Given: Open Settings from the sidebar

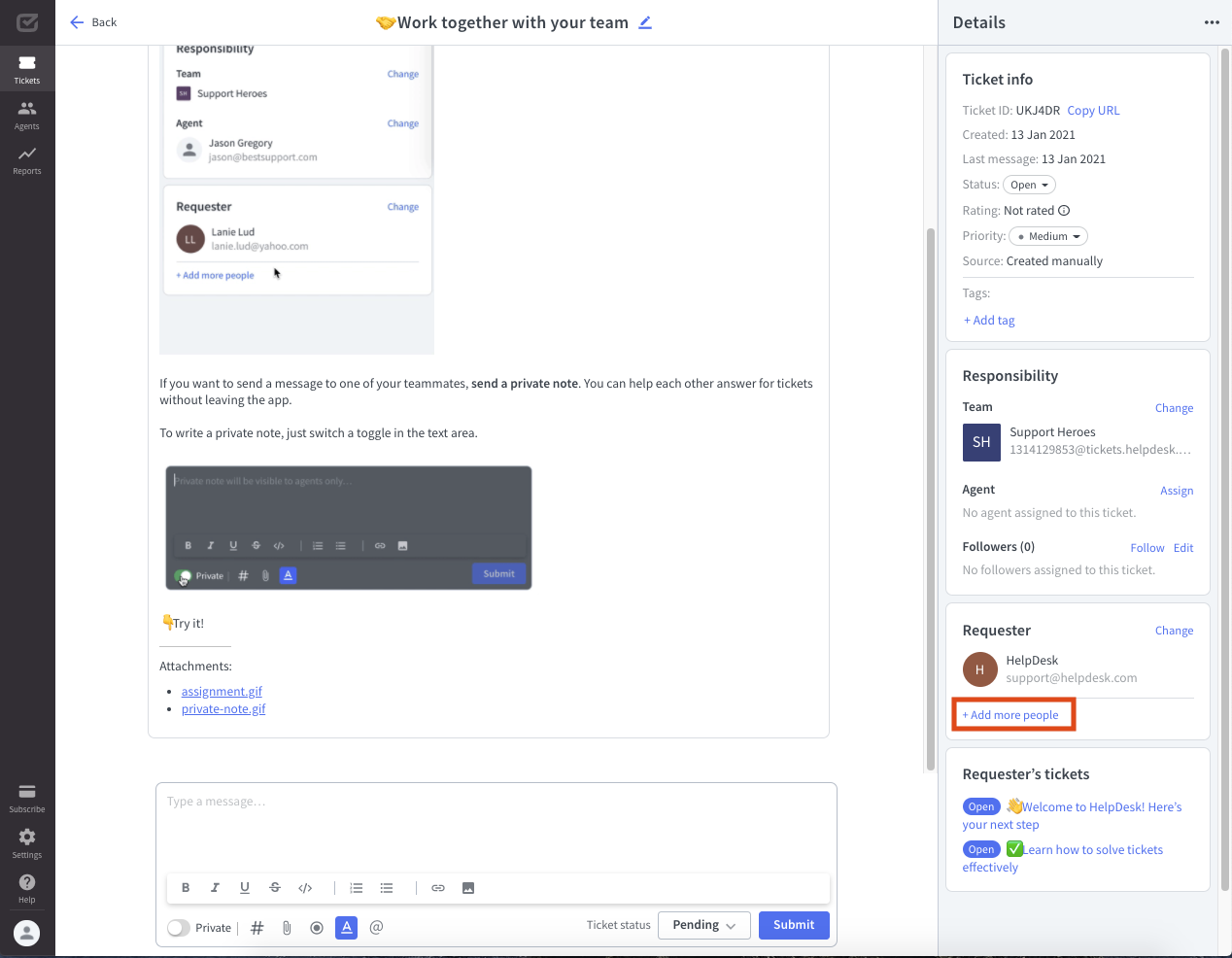Looking at the screenshot, I should click(27, 843).
